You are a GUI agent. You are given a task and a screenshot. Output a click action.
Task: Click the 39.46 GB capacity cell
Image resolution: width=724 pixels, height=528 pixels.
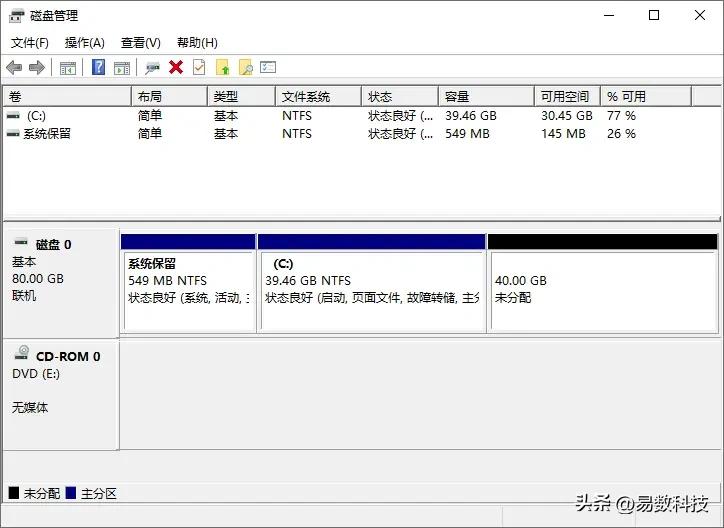(471, 116)
